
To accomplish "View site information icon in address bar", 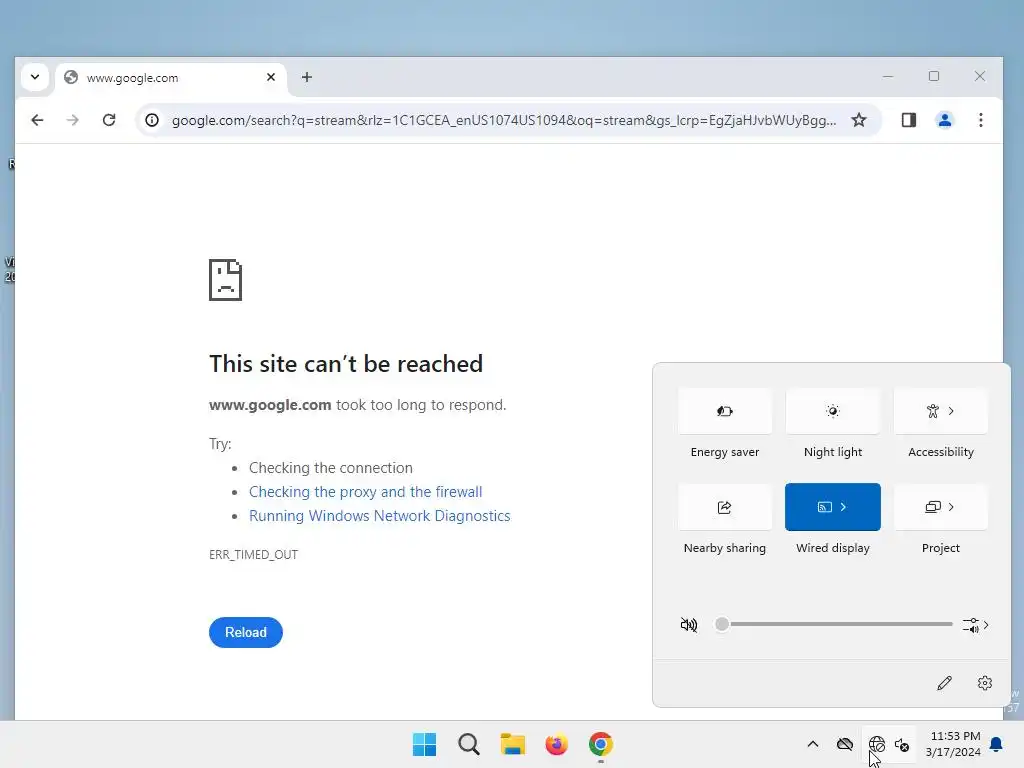I will 152,120.
